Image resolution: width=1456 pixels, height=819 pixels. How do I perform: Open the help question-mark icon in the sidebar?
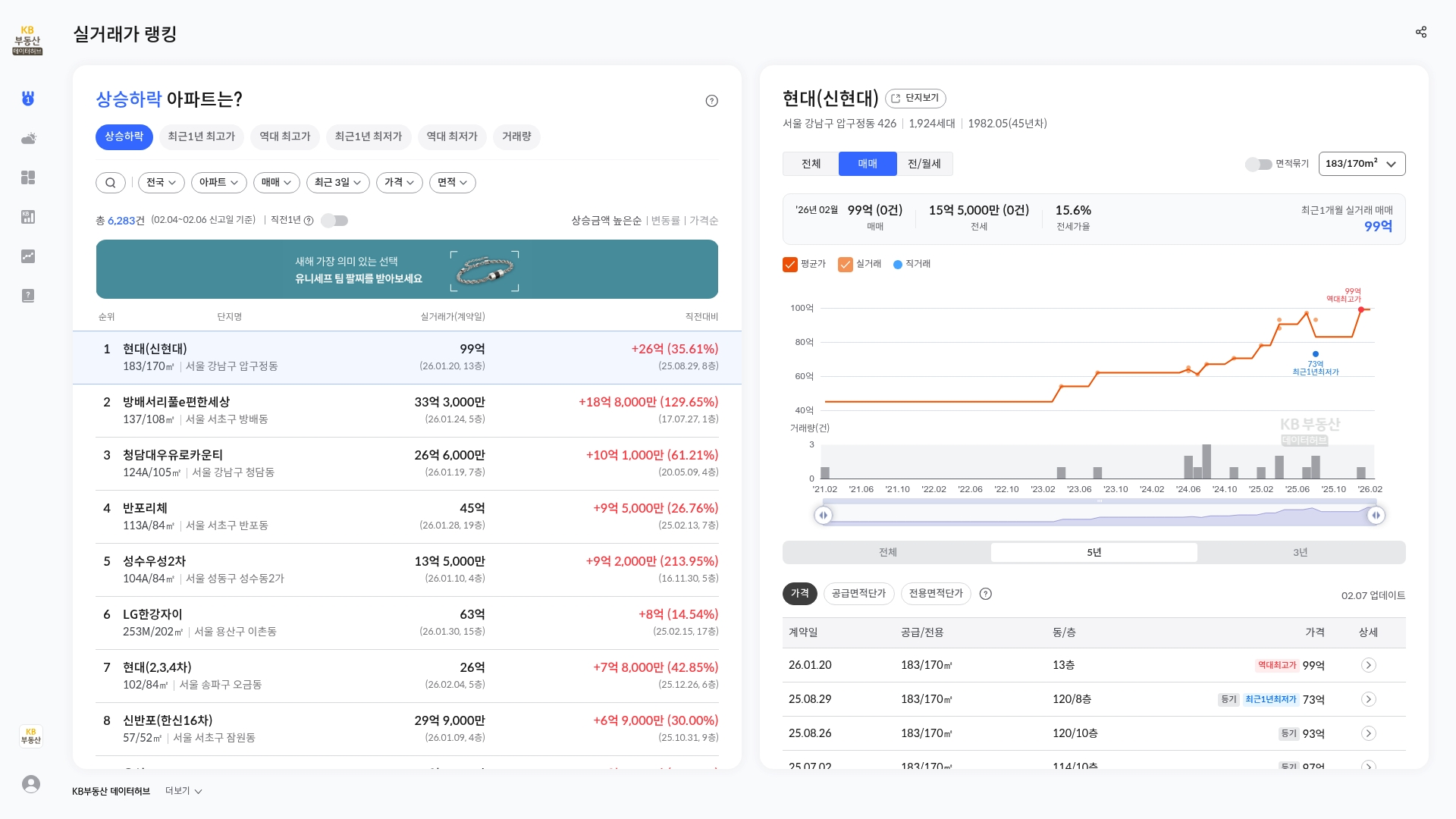(x=28, y=296)
